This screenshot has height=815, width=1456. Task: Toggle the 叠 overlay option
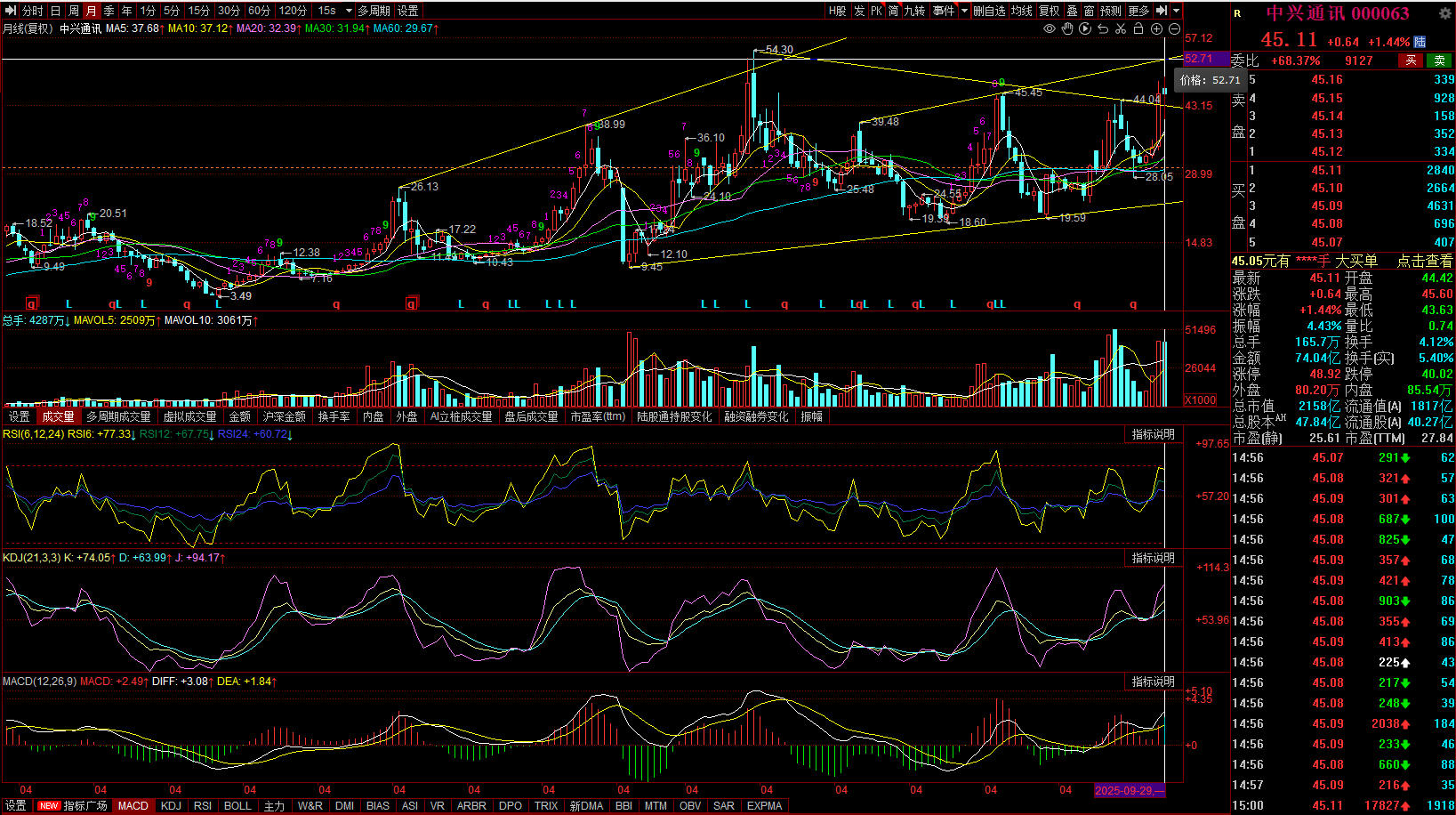click(x=1072, y=11)
